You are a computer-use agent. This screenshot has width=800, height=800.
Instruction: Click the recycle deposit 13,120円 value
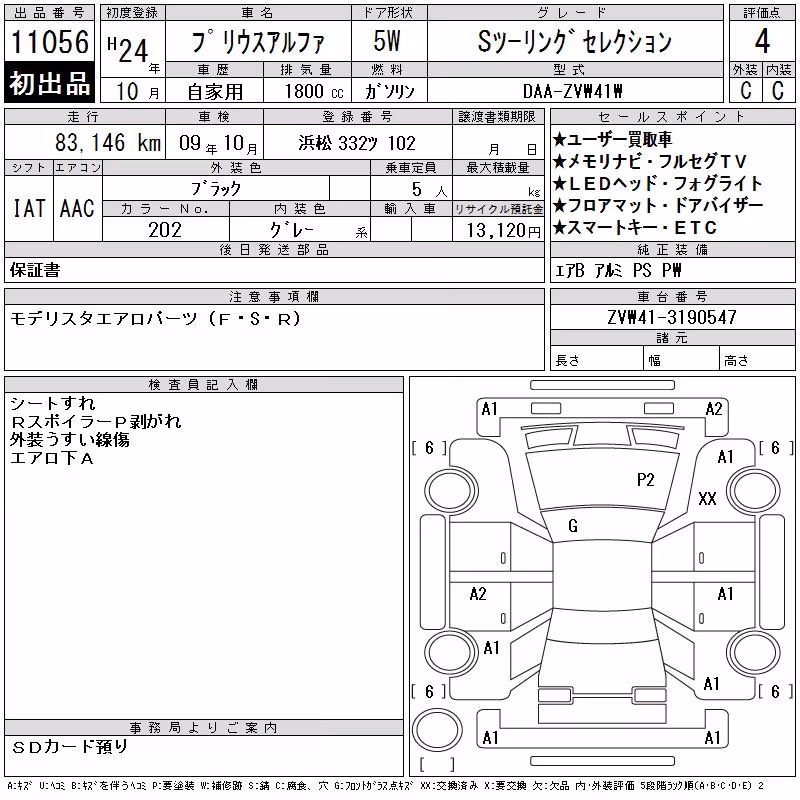pyautogui.click(x=503, y=231)
